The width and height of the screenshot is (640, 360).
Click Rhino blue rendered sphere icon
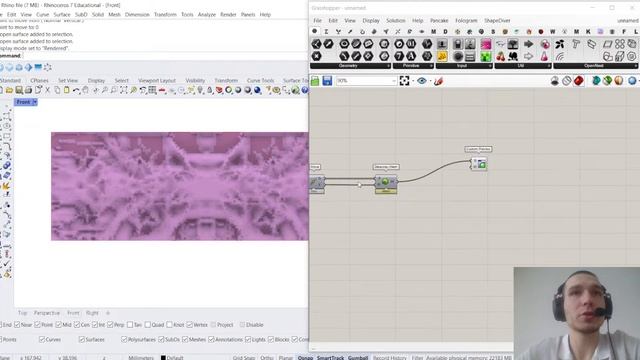coord(258,90)
